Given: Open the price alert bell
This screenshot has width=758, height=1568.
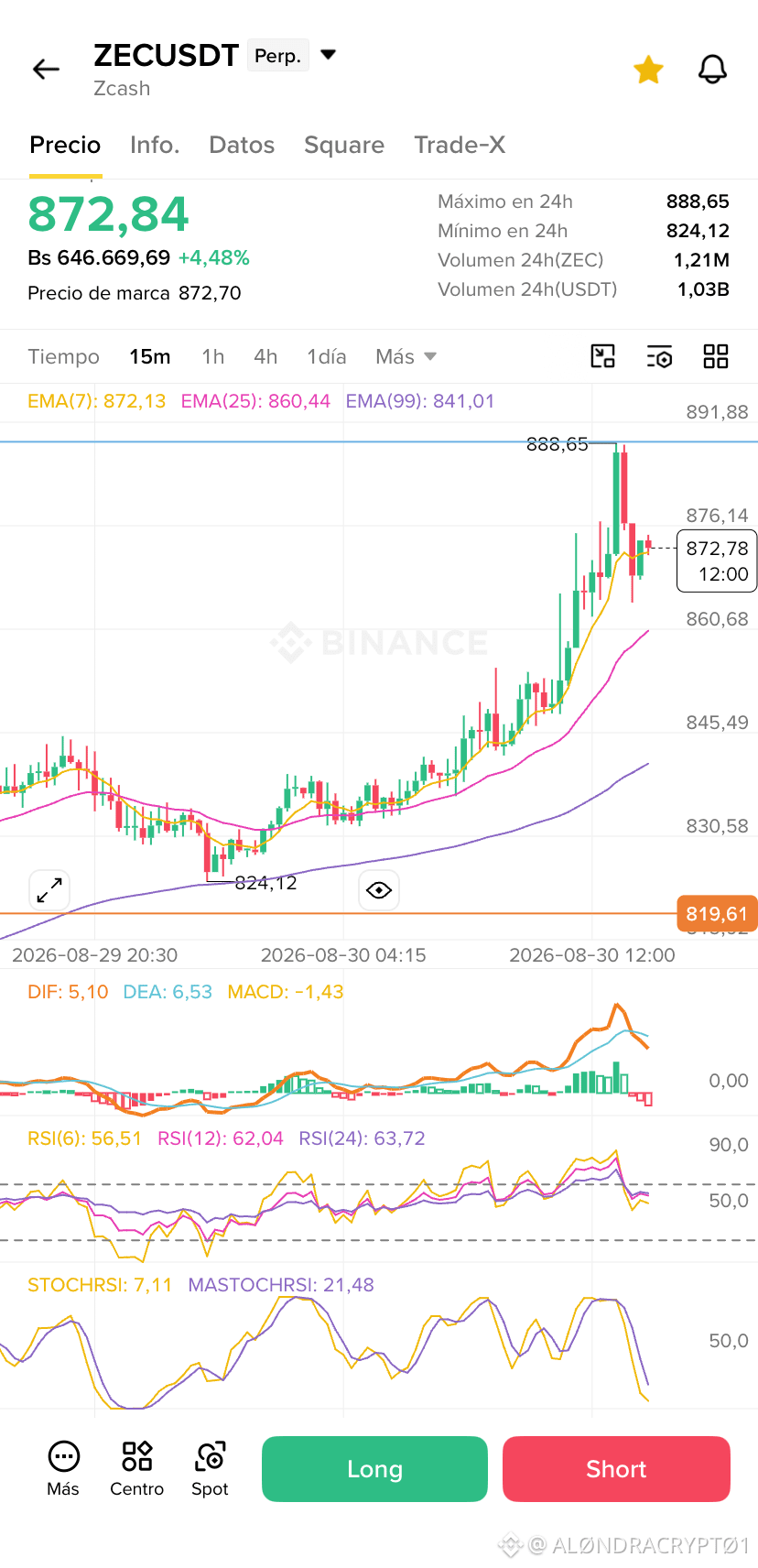Looking at the screenshot, I should coord(712,70).
